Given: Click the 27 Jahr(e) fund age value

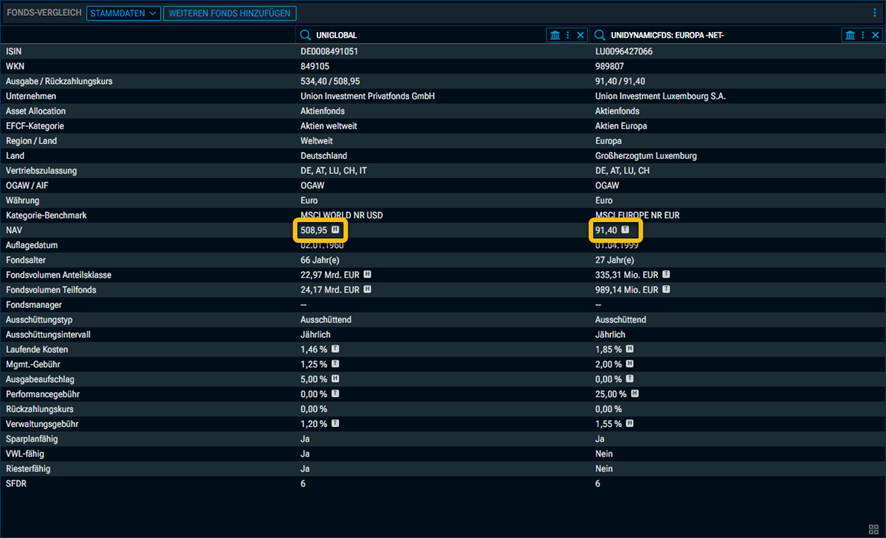Looking at the screenshot, I should (614, 260).
